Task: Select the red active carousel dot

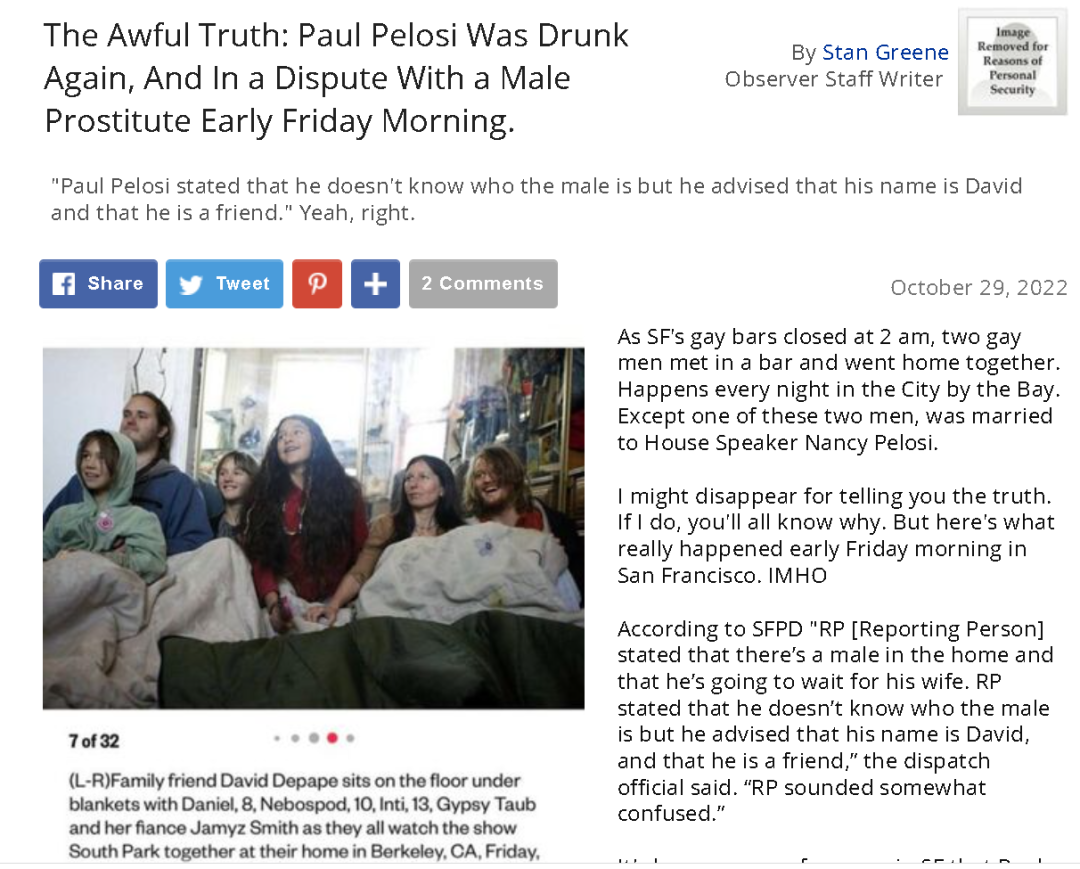Action: point(332,738)
